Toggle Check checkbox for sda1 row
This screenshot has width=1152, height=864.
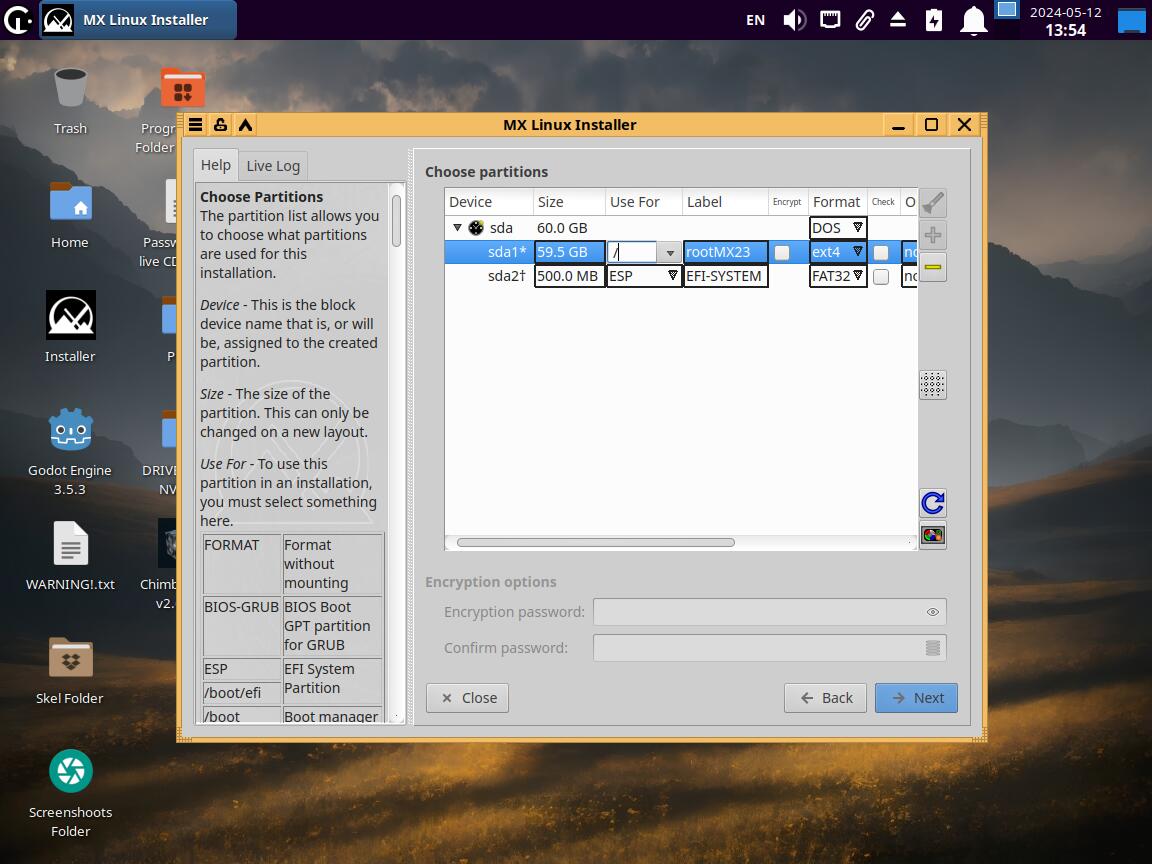click(881, 253)
